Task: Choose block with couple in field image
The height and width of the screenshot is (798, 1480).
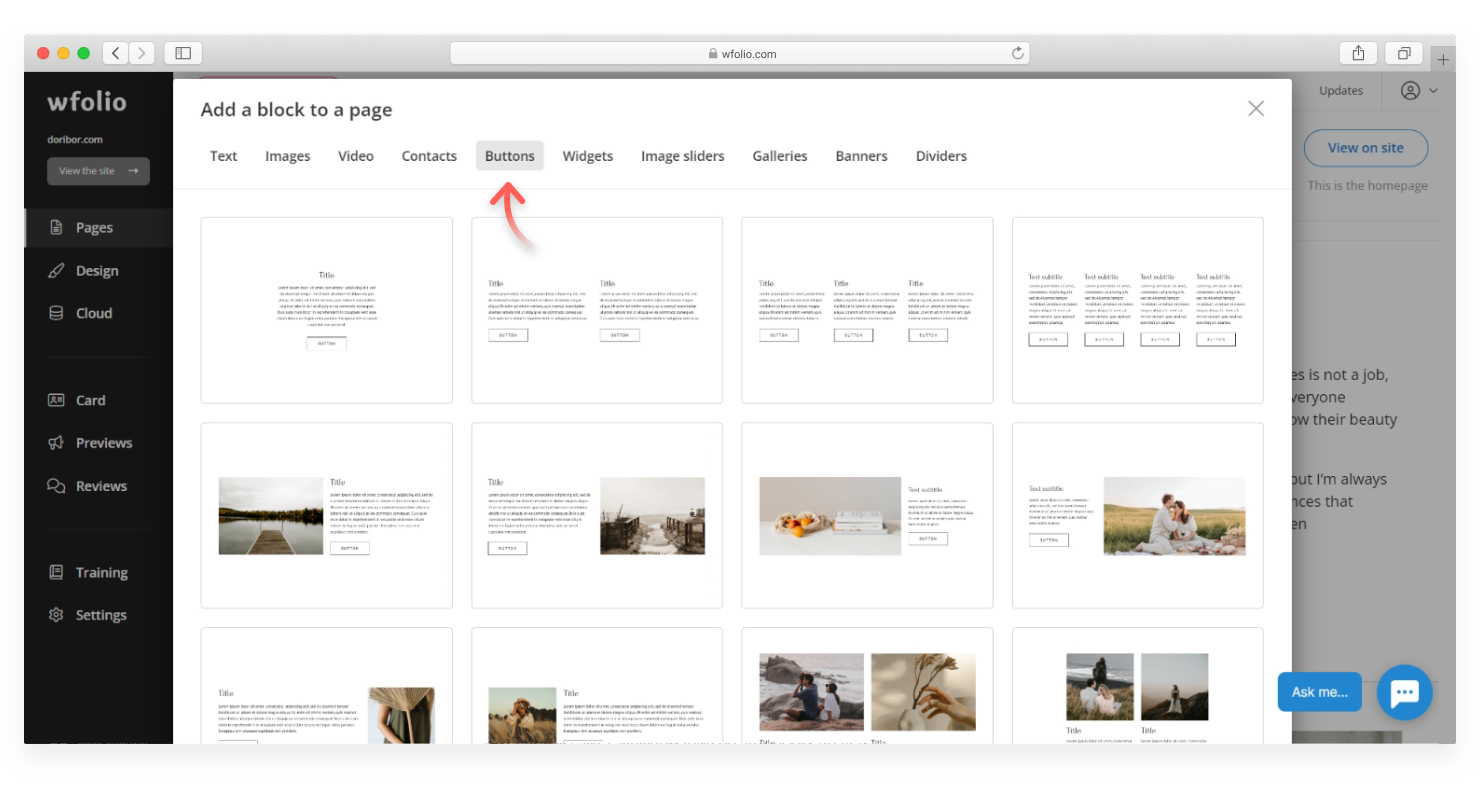Action: (x=1138, y=515)
